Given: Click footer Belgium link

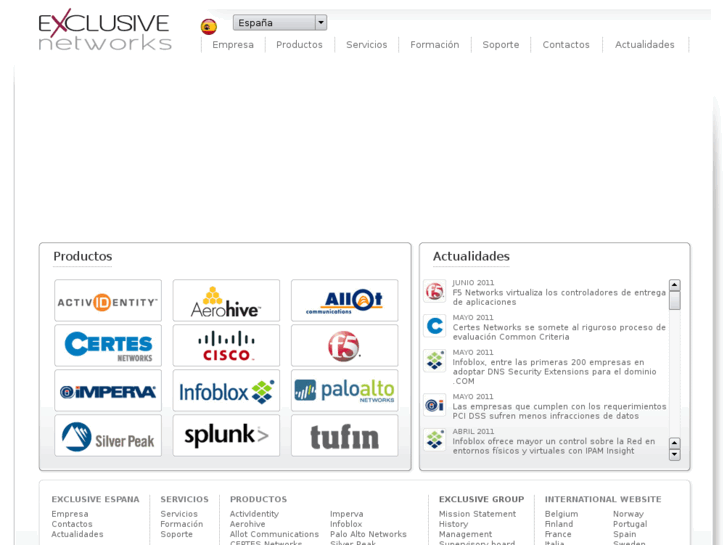Looking at the screenshot, I should (561, 514).
